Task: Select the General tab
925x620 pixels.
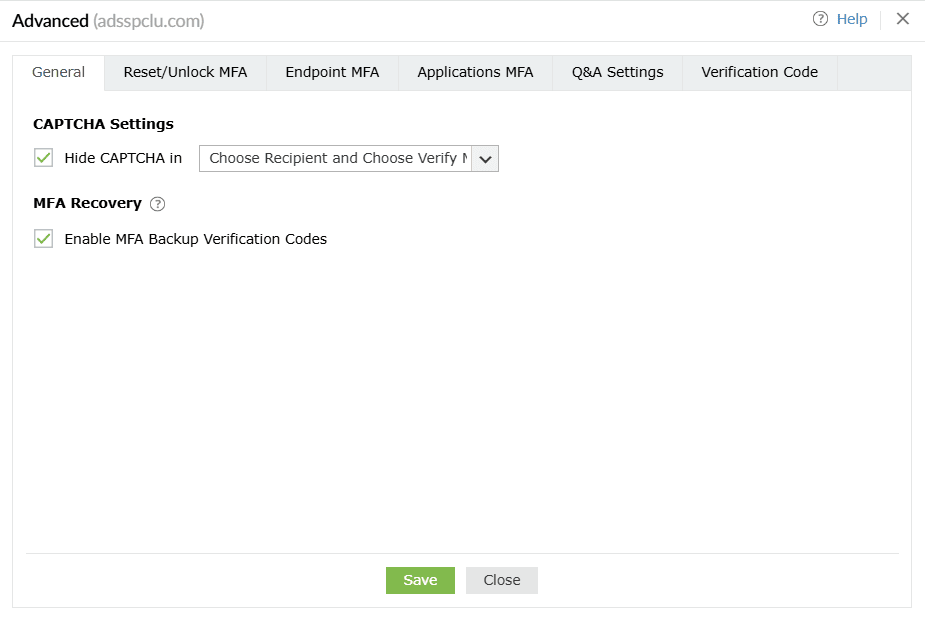Action: (x=58, y=72)
